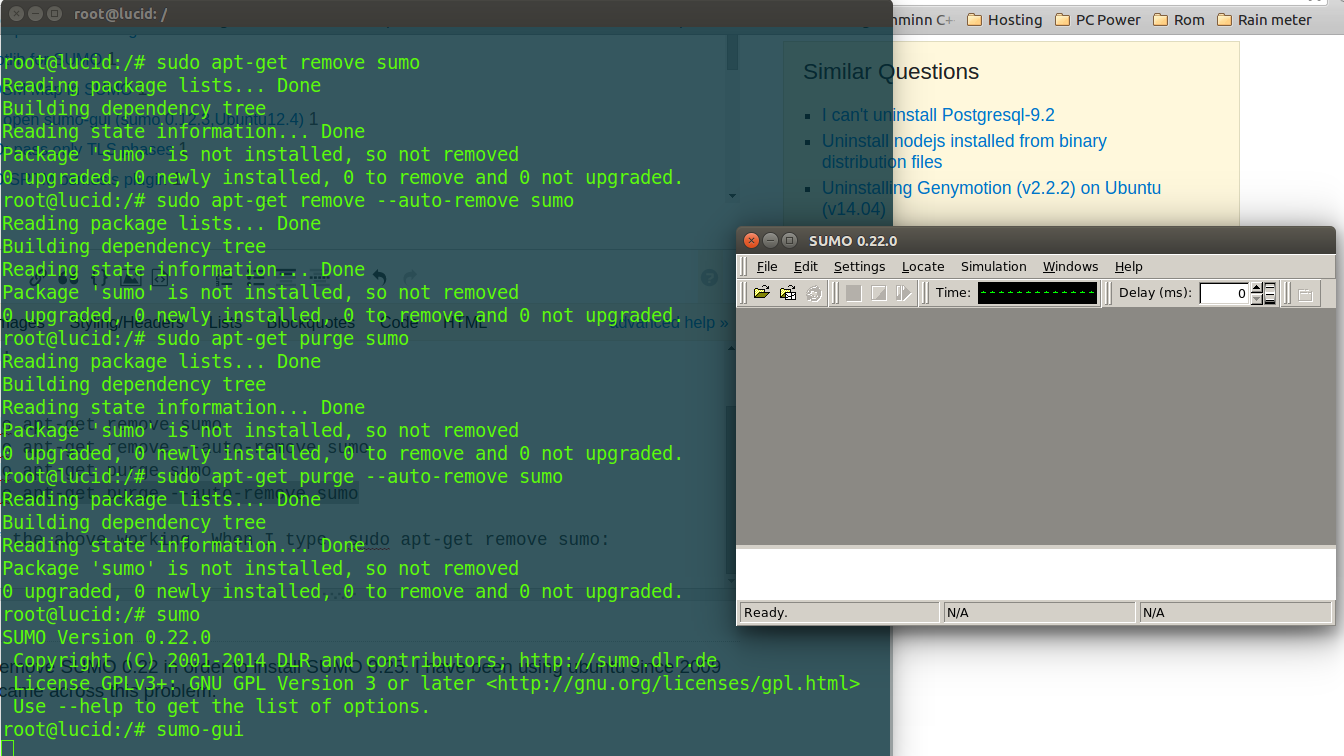
Task: Click the terminal line "SUMO Version 0.22.0"
Action: pos(107,637)
